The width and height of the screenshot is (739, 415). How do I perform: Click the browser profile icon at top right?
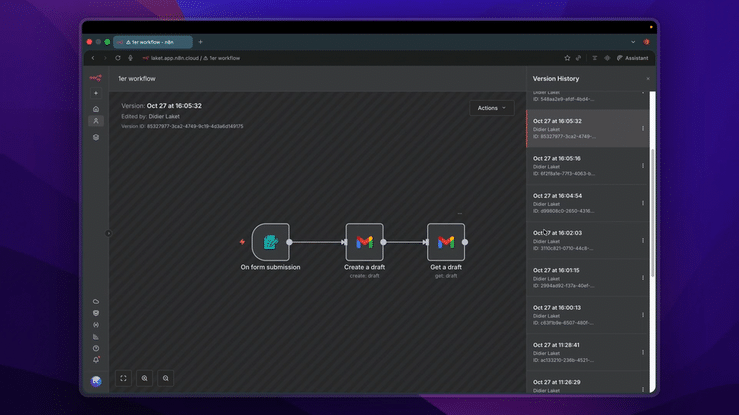click(x=646, y=42)
